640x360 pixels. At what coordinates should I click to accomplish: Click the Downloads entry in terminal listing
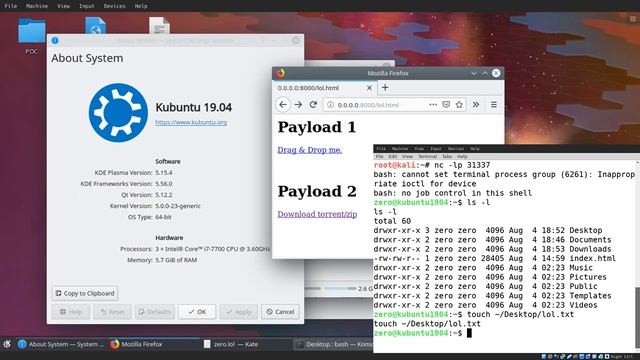pos(590,249)
